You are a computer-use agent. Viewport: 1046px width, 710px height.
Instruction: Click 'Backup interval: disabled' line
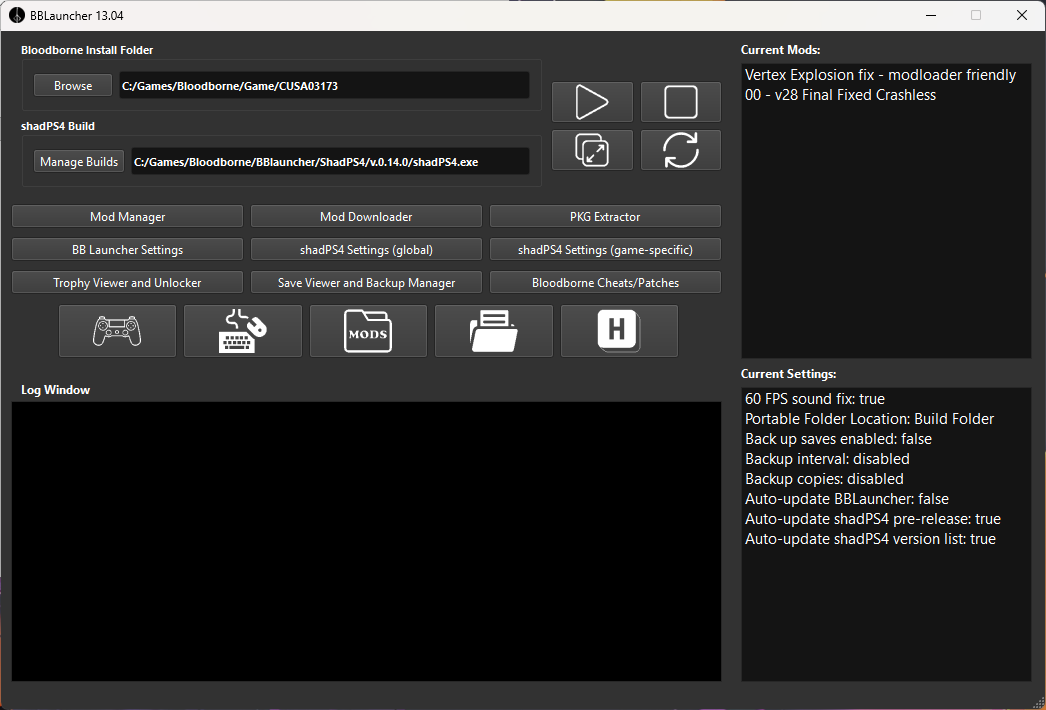pos(827,459)
